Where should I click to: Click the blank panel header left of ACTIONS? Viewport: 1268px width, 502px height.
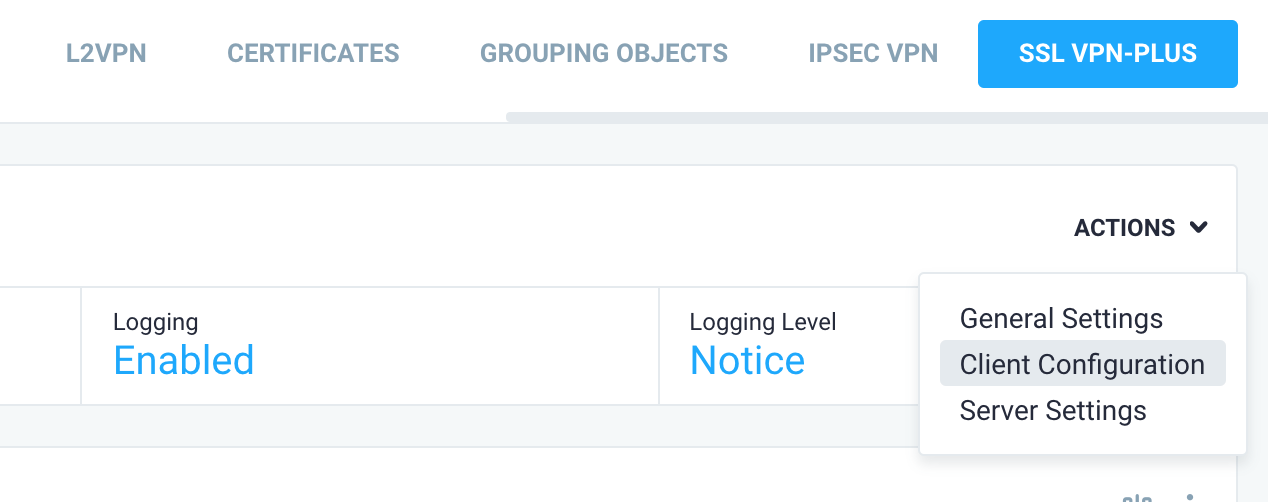[x=500, y=227]
